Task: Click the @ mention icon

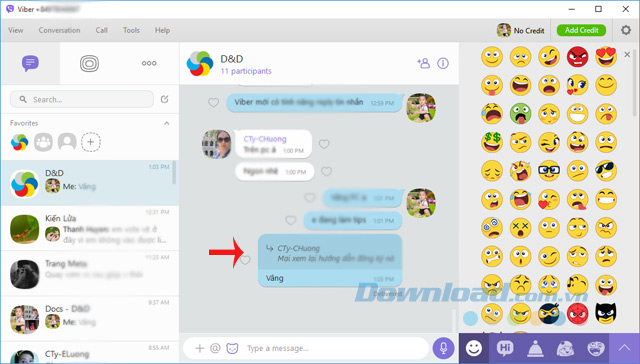Action: click(x=215, y=348)
